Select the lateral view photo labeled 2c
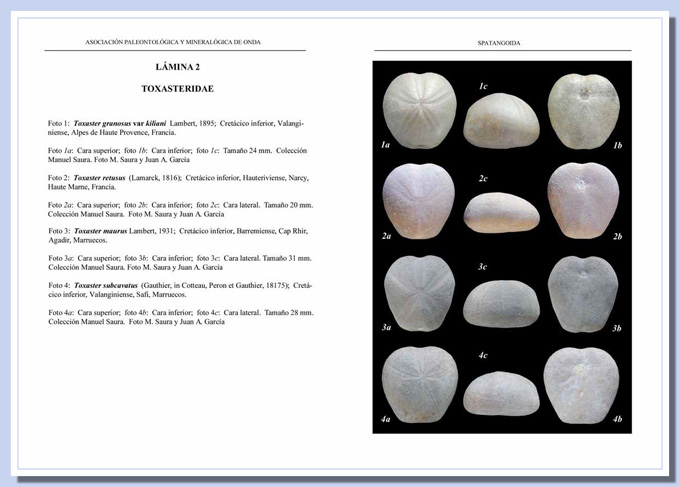Image resolution: width=680 pixels, height=487 pixels. pyautogui.click(x=501, y=213)
